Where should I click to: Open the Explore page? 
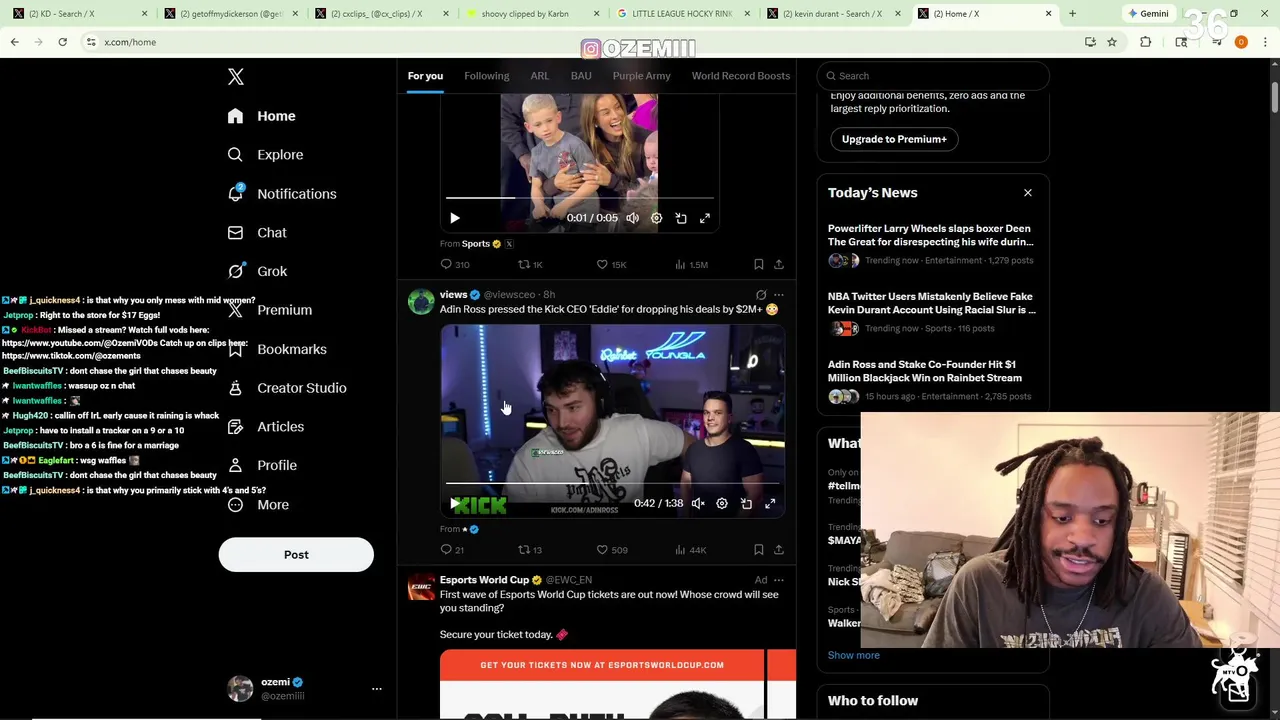pyautogui.click(x=265, y=155)
